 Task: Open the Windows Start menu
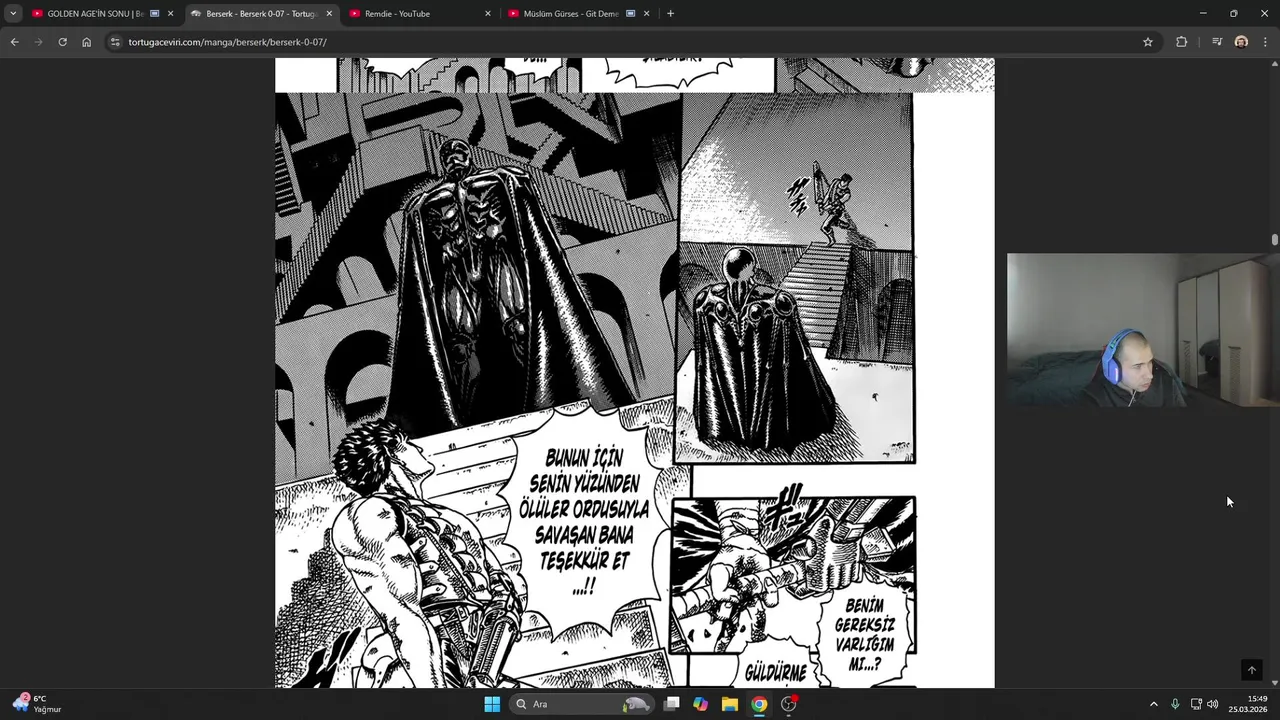pos(492,704)
